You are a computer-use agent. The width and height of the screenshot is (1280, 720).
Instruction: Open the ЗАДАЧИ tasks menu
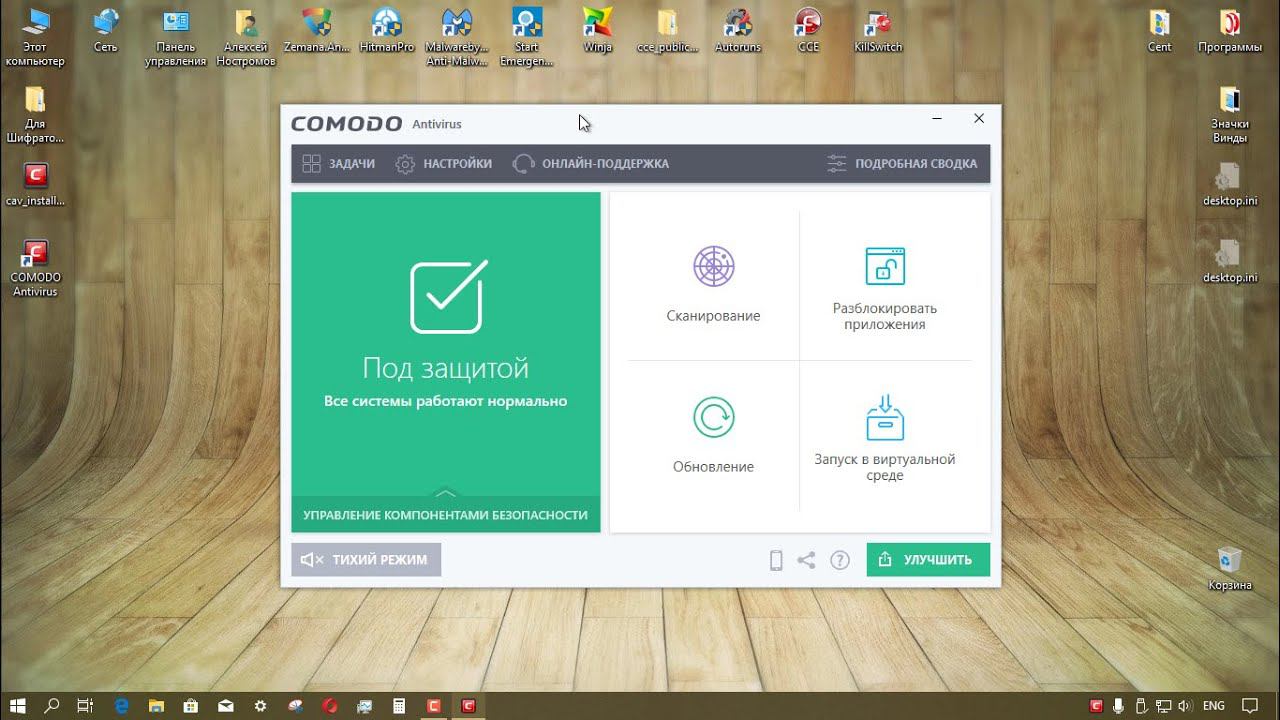coord(339,164)
